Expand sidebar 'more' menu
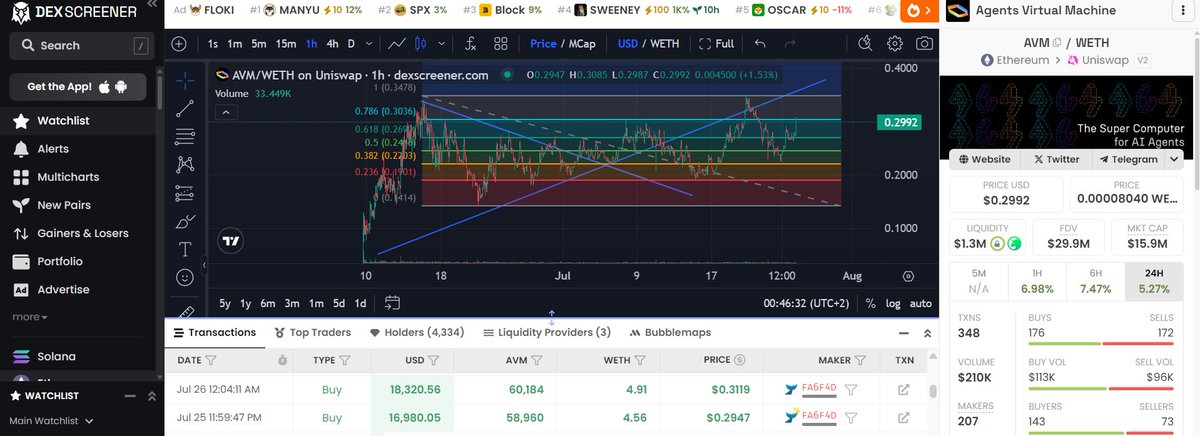 point(29,317)
